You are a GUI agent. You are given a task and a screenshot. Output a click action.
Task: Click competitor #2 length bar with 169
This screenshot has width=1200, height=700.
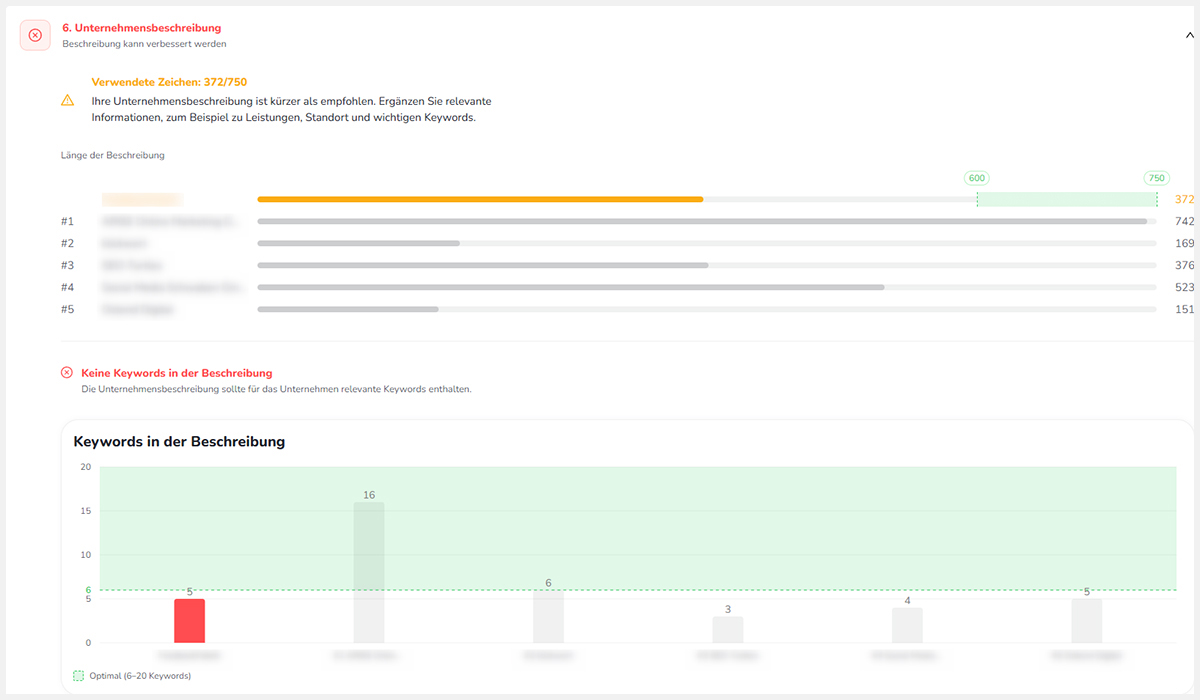[x=358, y=243]
